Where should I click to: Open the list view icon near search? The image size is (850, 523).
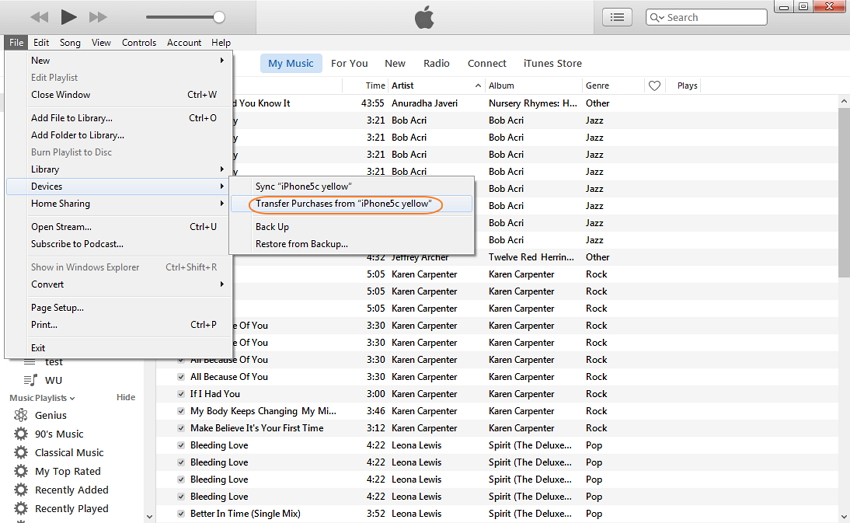(x=617, y=17)
